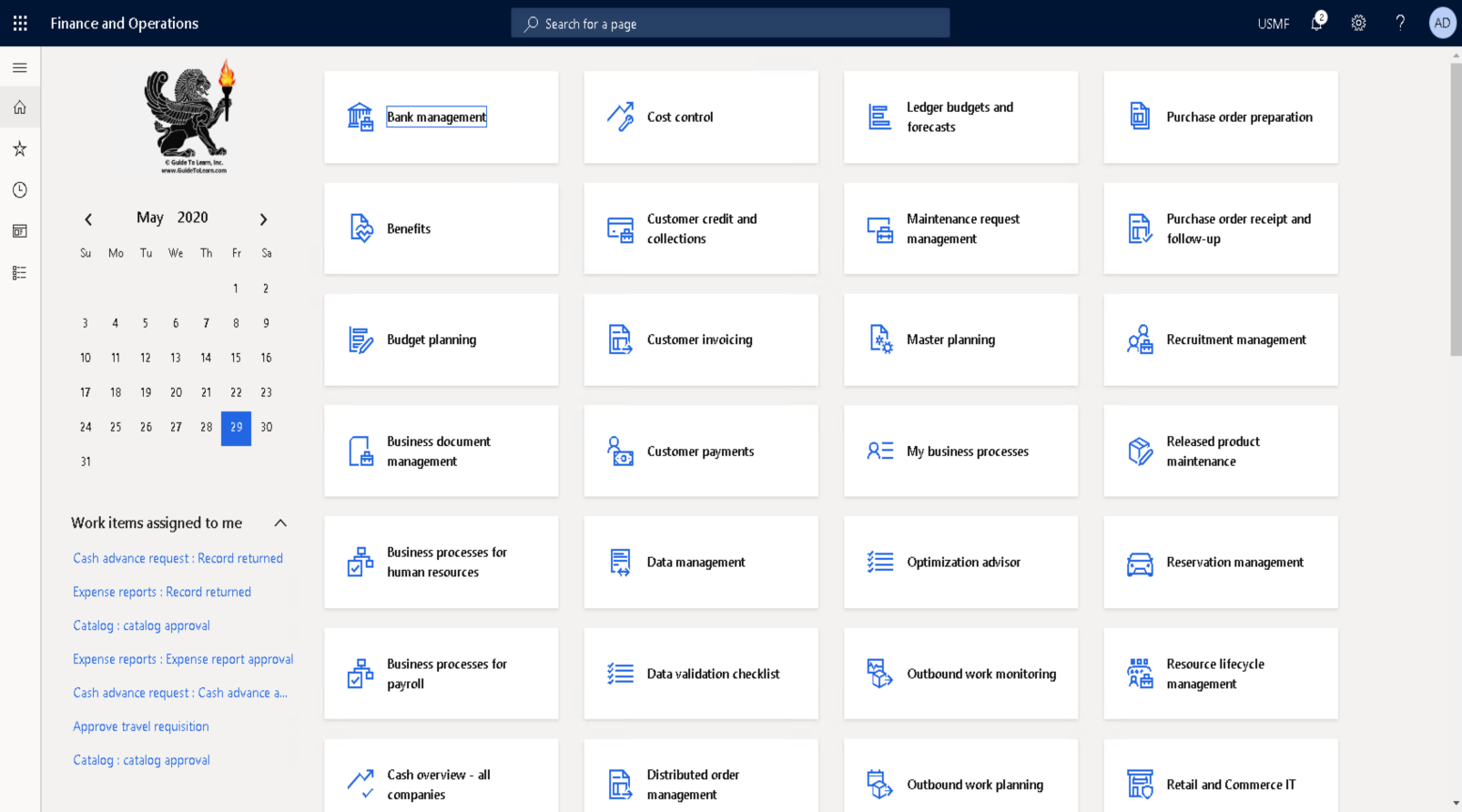Open the settings gear icon
The image size is (1462, 812).
1358,23
